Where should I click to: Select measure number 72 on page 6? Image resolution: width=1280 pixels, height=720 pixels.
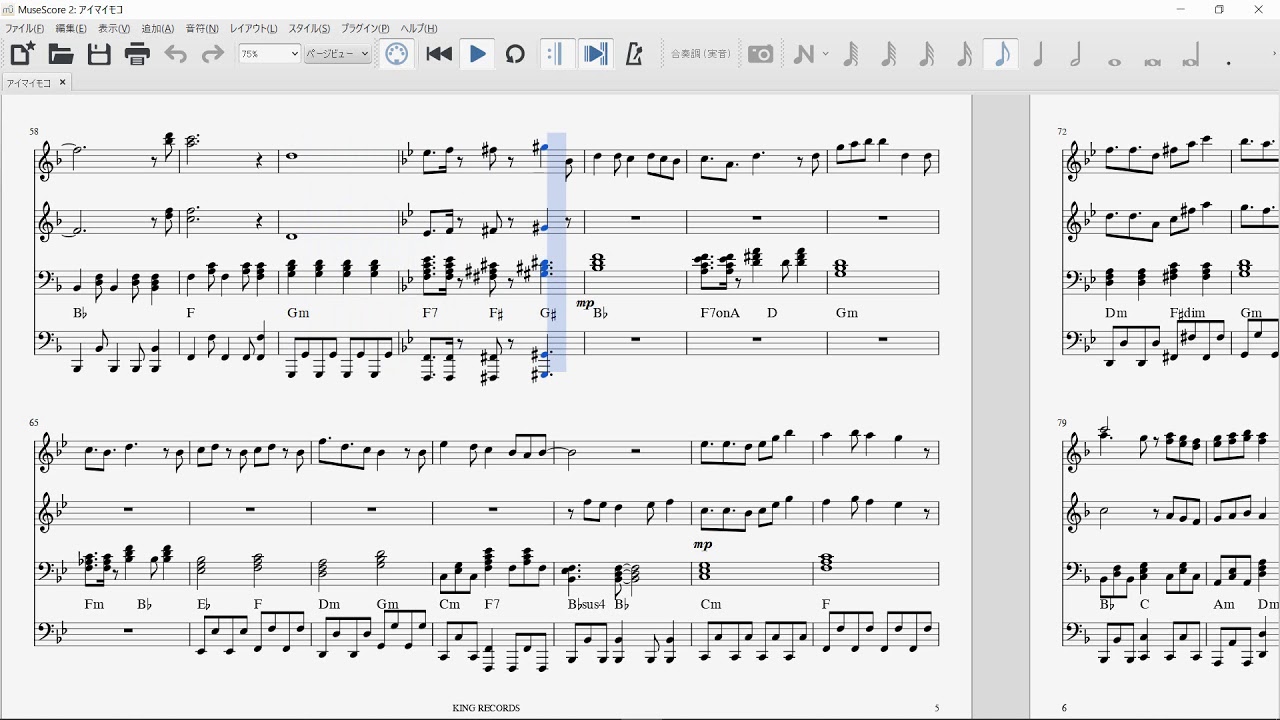(1062, 132)
